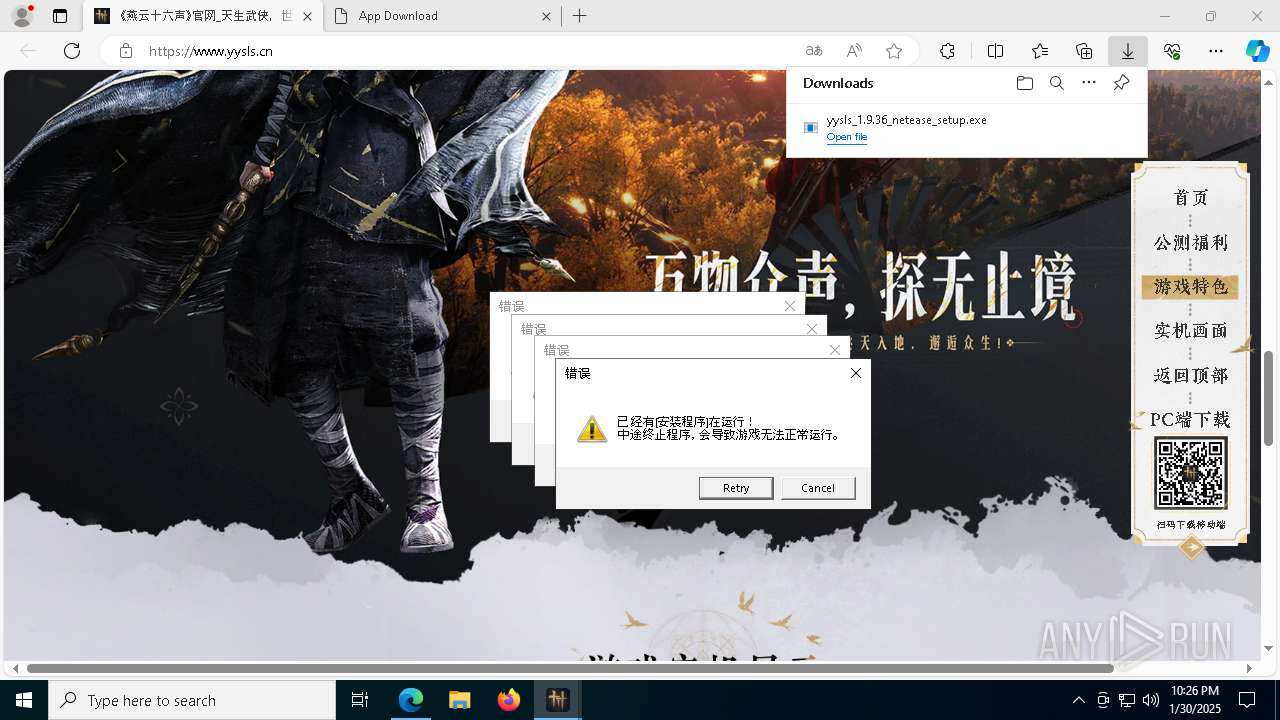Close the 燕云十六声 browser tab
Image resolution: width=1280 pixels, height=720 pixels.
point(307,16)
